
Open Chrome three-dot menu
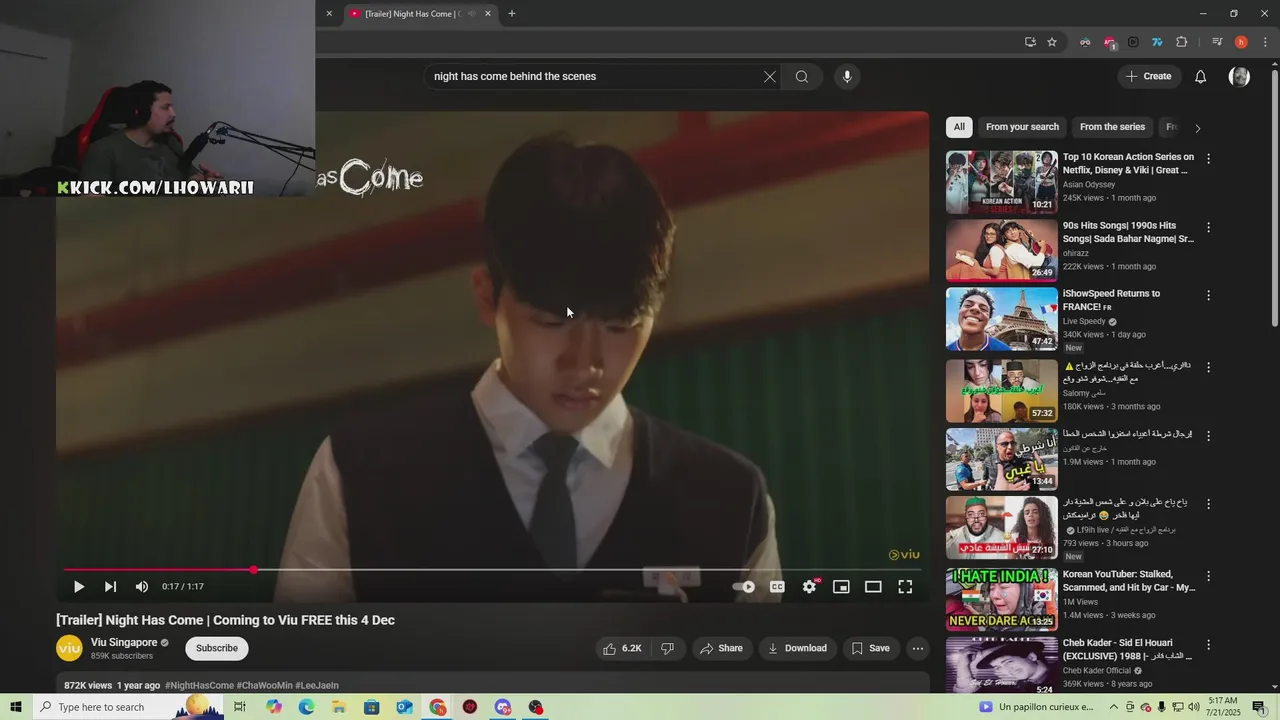click(x=1265, y=42)
